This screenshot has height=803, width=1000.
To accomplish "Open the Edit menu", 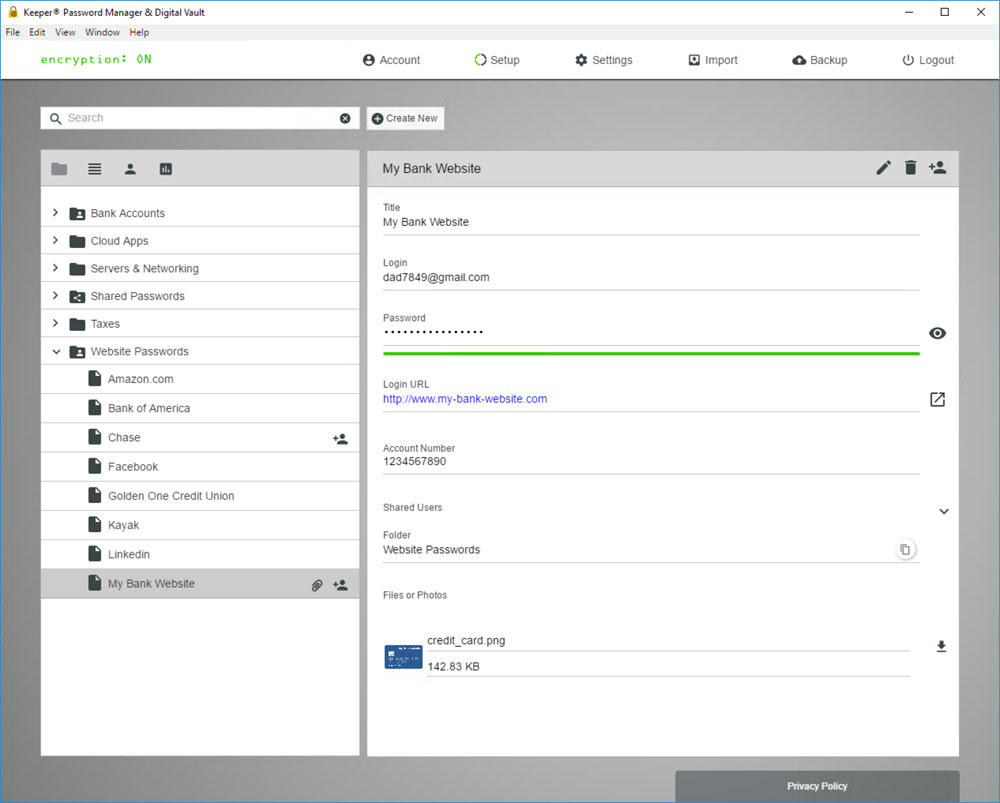I will point(37,33).
